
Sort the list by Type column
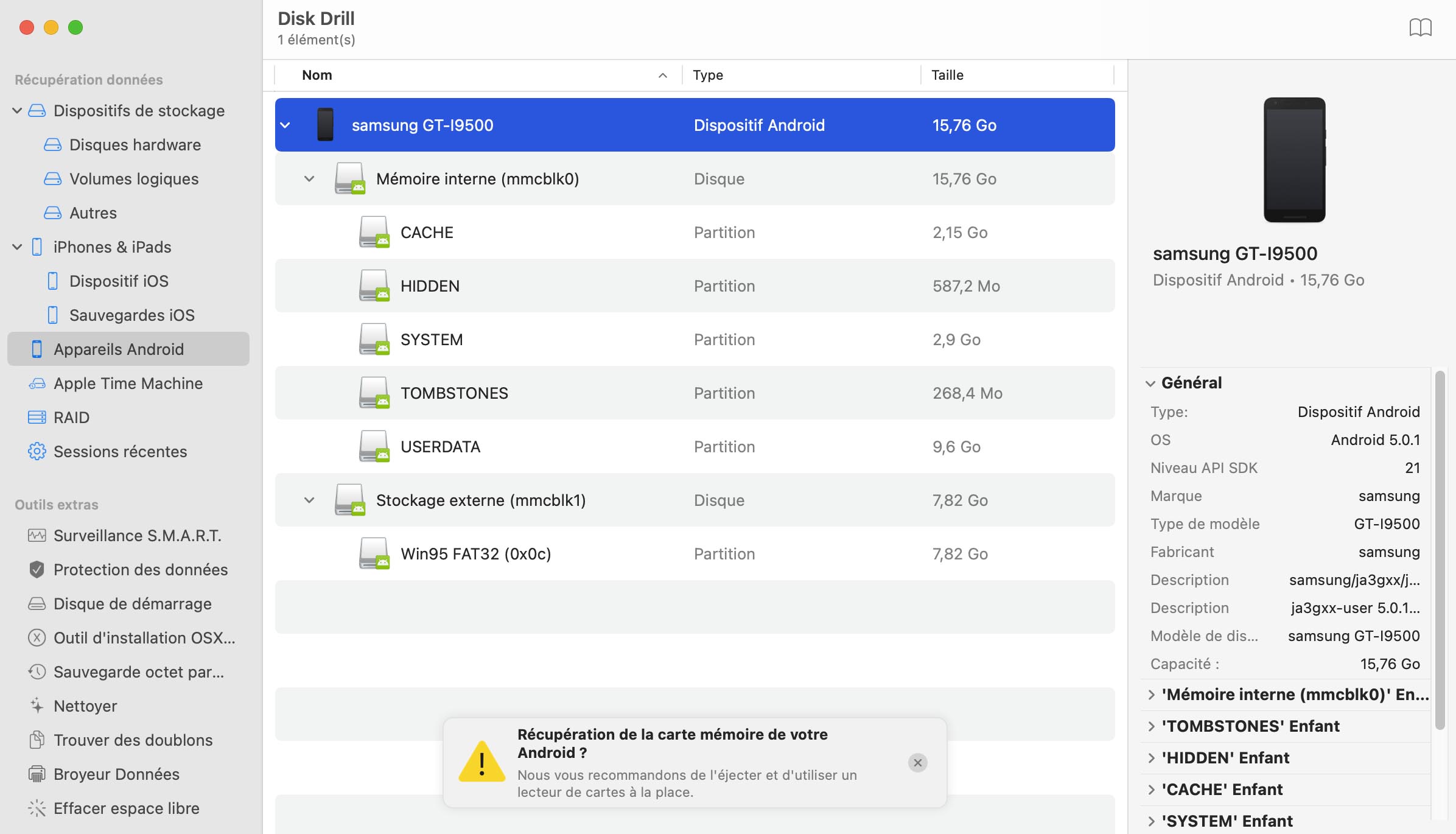(x=801, y=75)
